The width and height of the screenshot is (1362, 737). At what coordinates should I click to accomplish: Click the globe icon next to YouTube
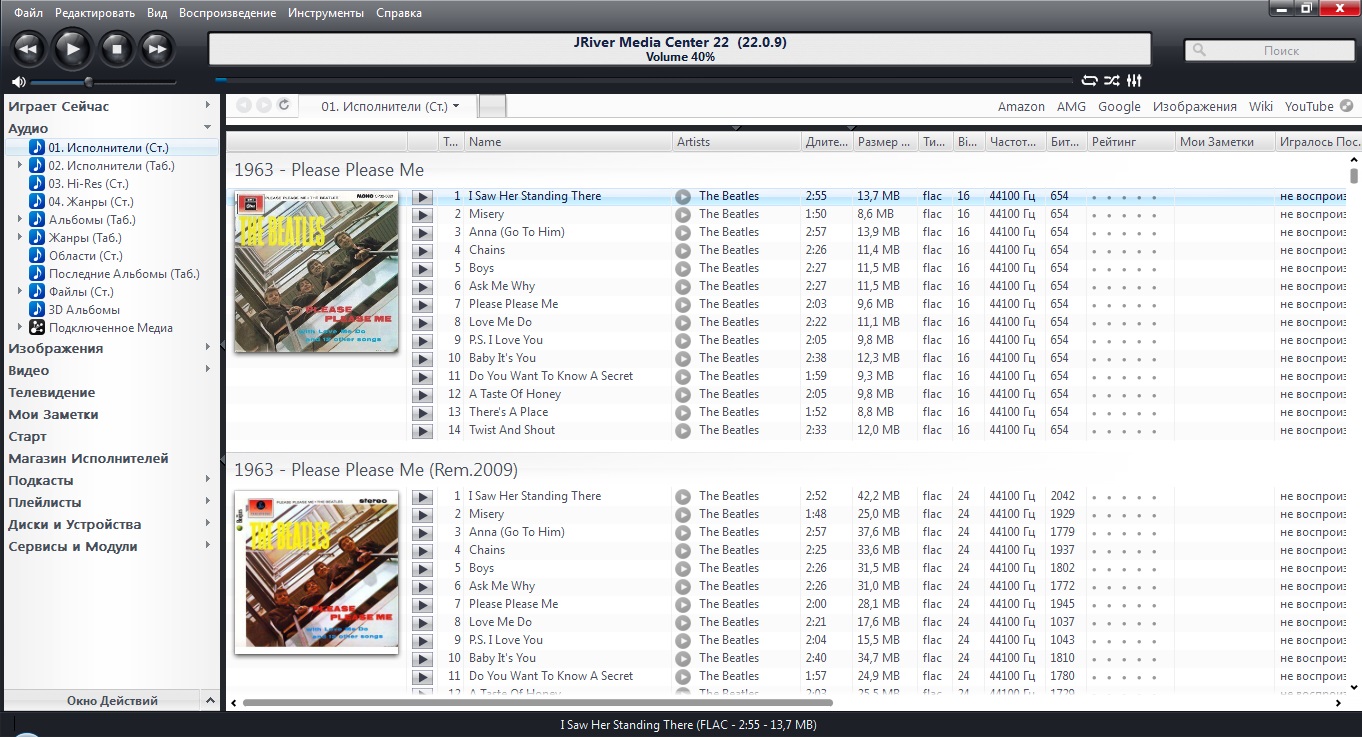point(1346,106)
